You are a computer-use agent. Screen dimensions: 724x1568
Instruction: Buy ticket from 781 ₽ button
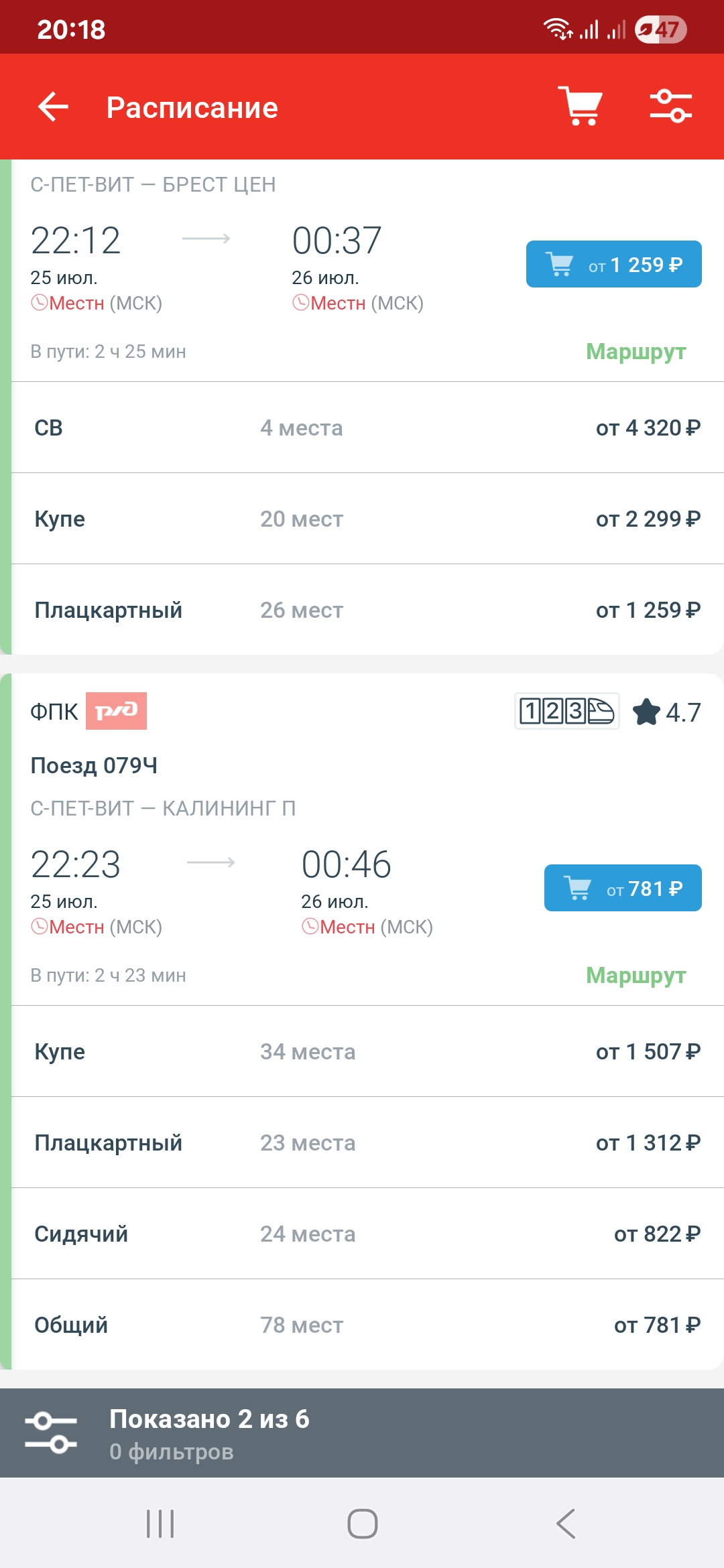point(623,888)
